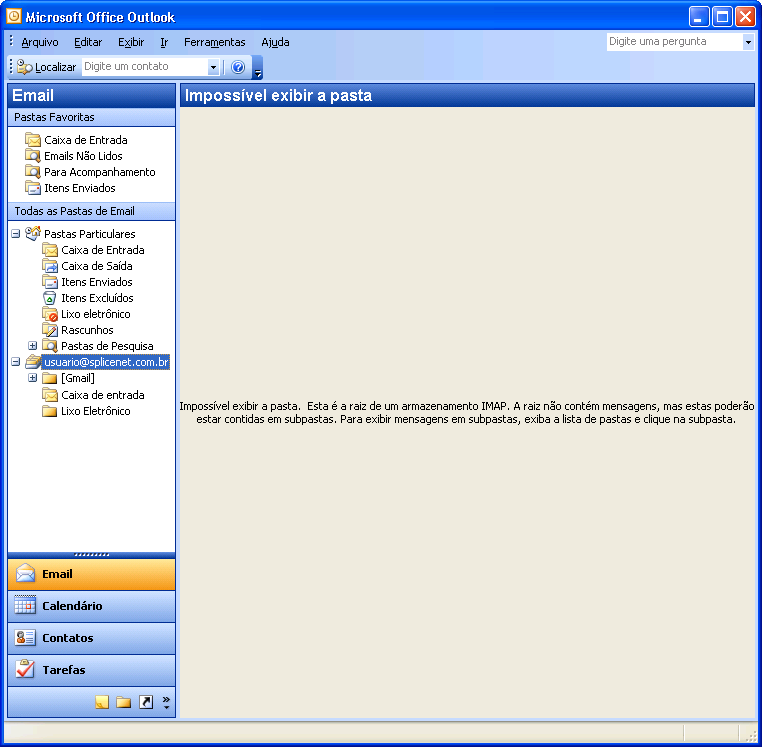Image resolution: width=762 pixels, height=747 pixels.
Task: Click favorite Itens Enviados folder icon
Action: point(33,188)
